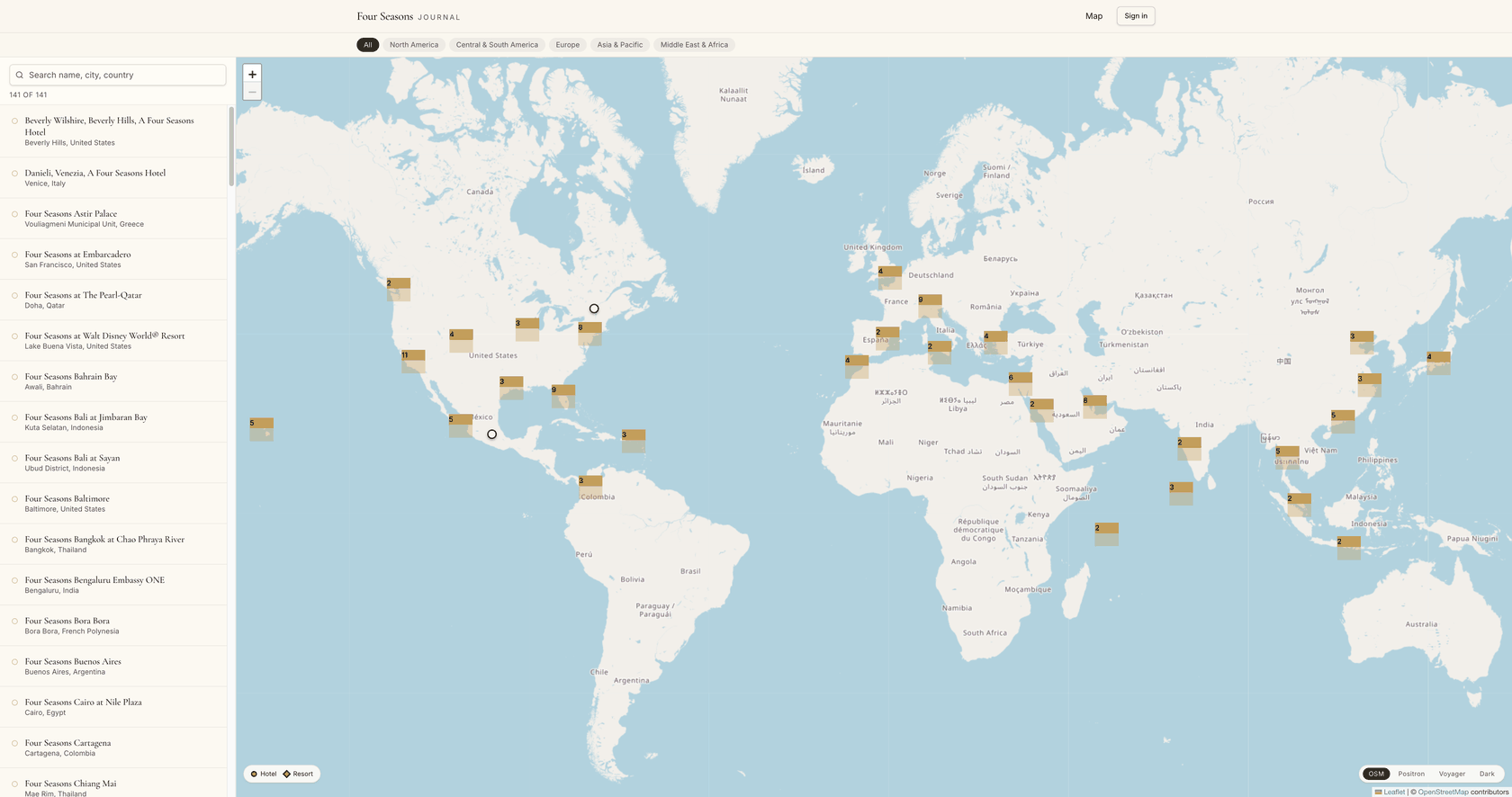Switch the basemap to OSM
This screenshot has height=797, width=1512.
tap(1376, 774)
